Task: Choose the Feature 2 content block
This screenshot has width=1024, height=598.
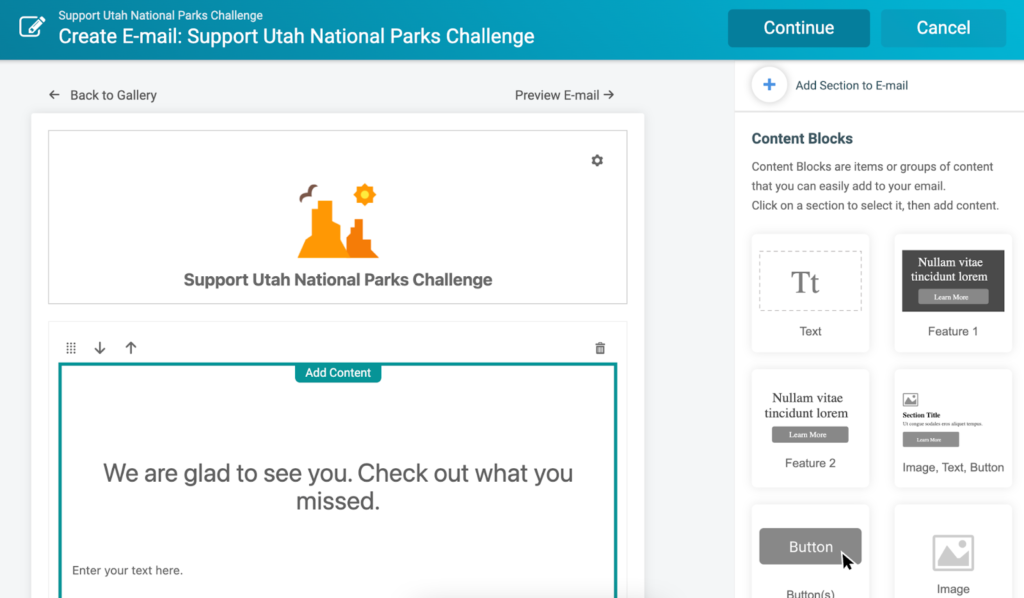Action: pyautogui.click(x=810, y=430)
